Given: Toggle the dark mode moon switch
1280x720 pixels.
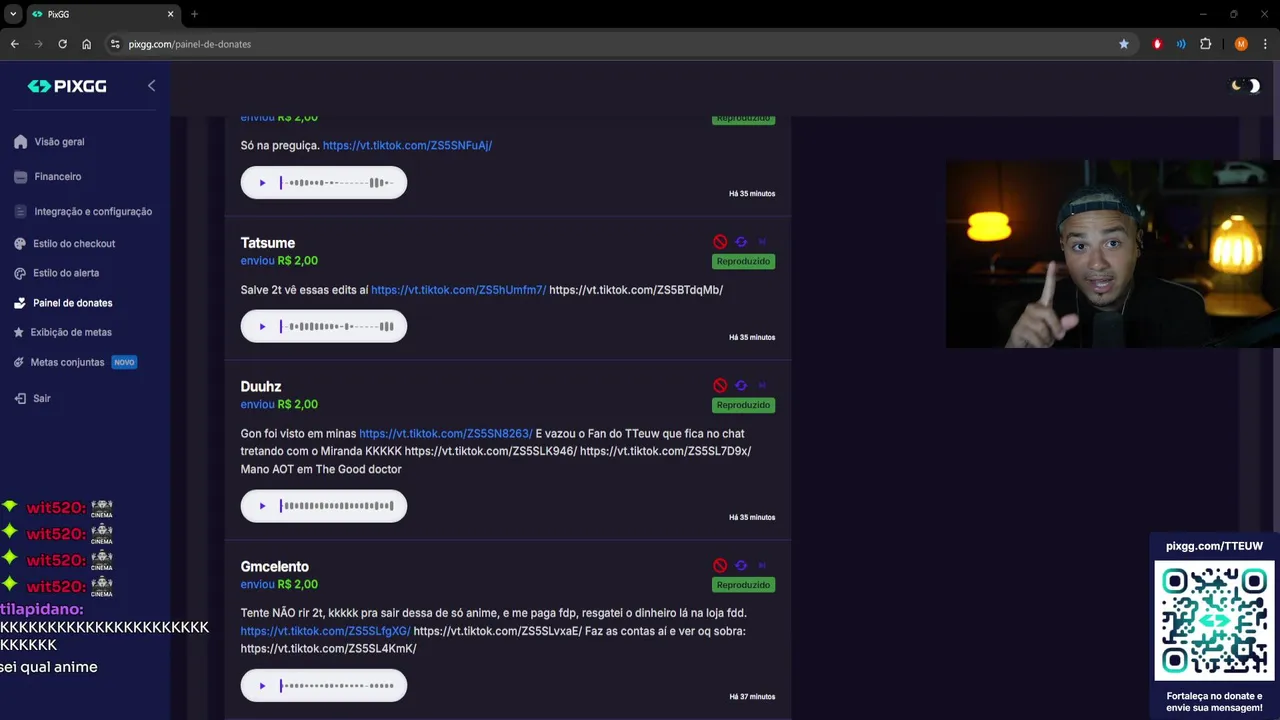Looking at the screenshot, I should coord(1245,86).
